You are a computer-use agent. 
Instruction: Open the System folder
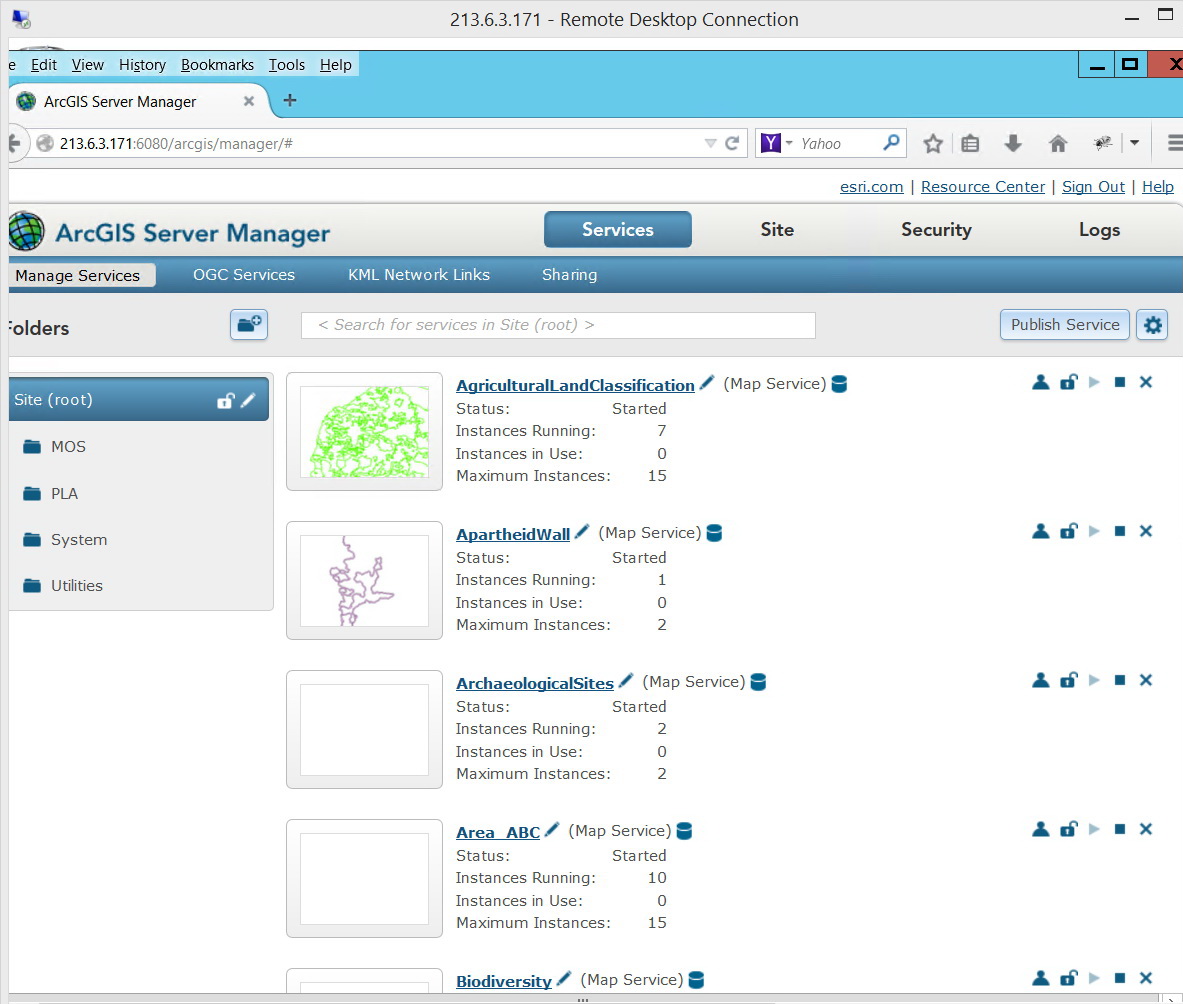tap(78, 539)
